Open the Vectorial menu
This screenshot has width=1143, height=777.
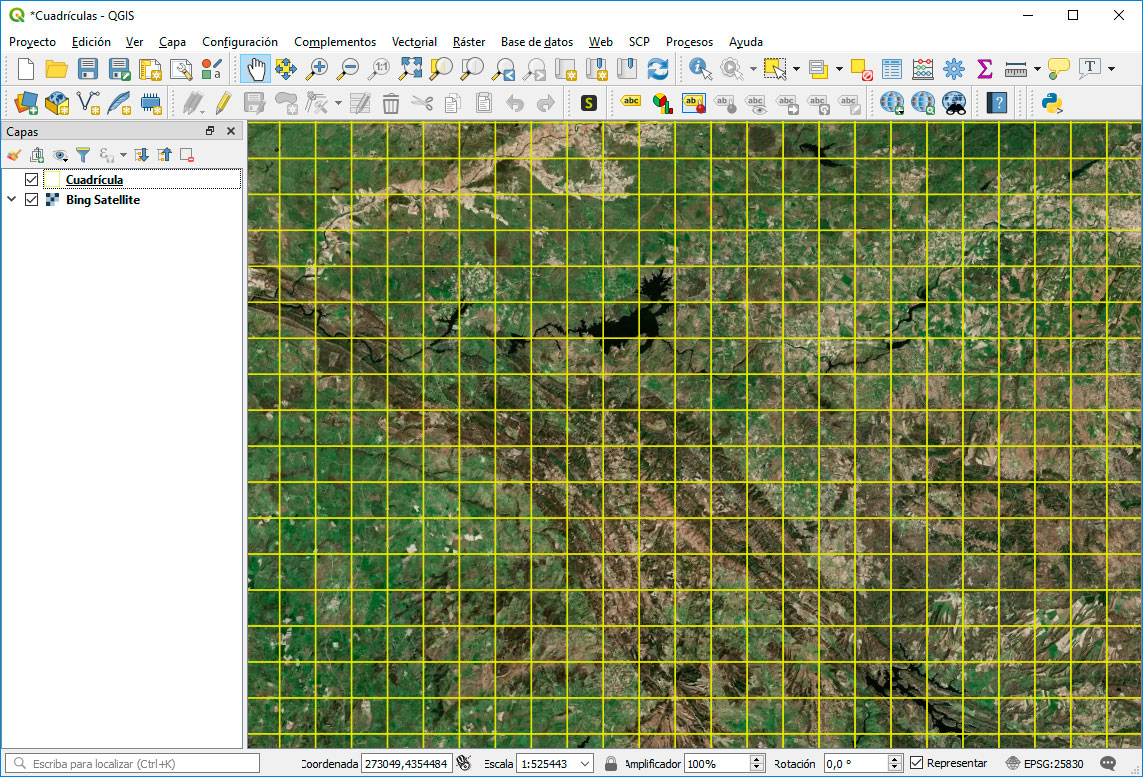tap(414, 42)
